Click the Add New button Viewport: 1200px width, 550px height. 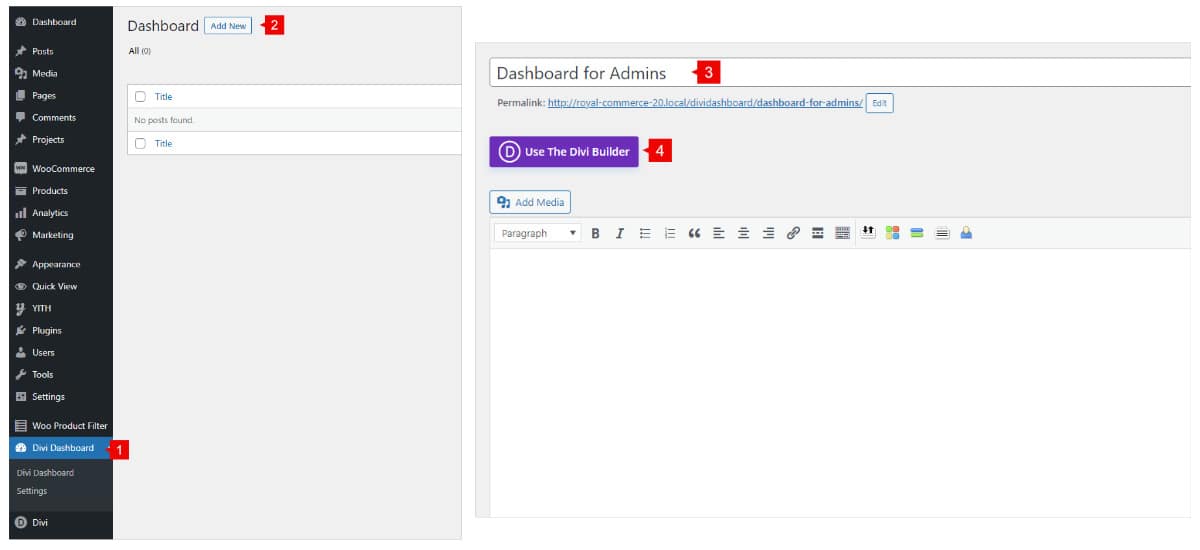(228, 26)
